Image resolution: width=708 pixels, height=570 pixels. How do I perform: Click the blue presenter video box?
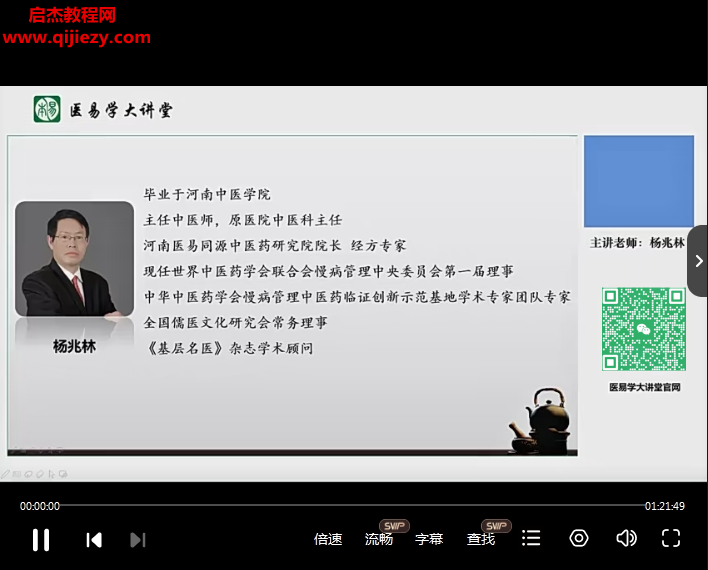pyautogui.click(x=638, y=181)
